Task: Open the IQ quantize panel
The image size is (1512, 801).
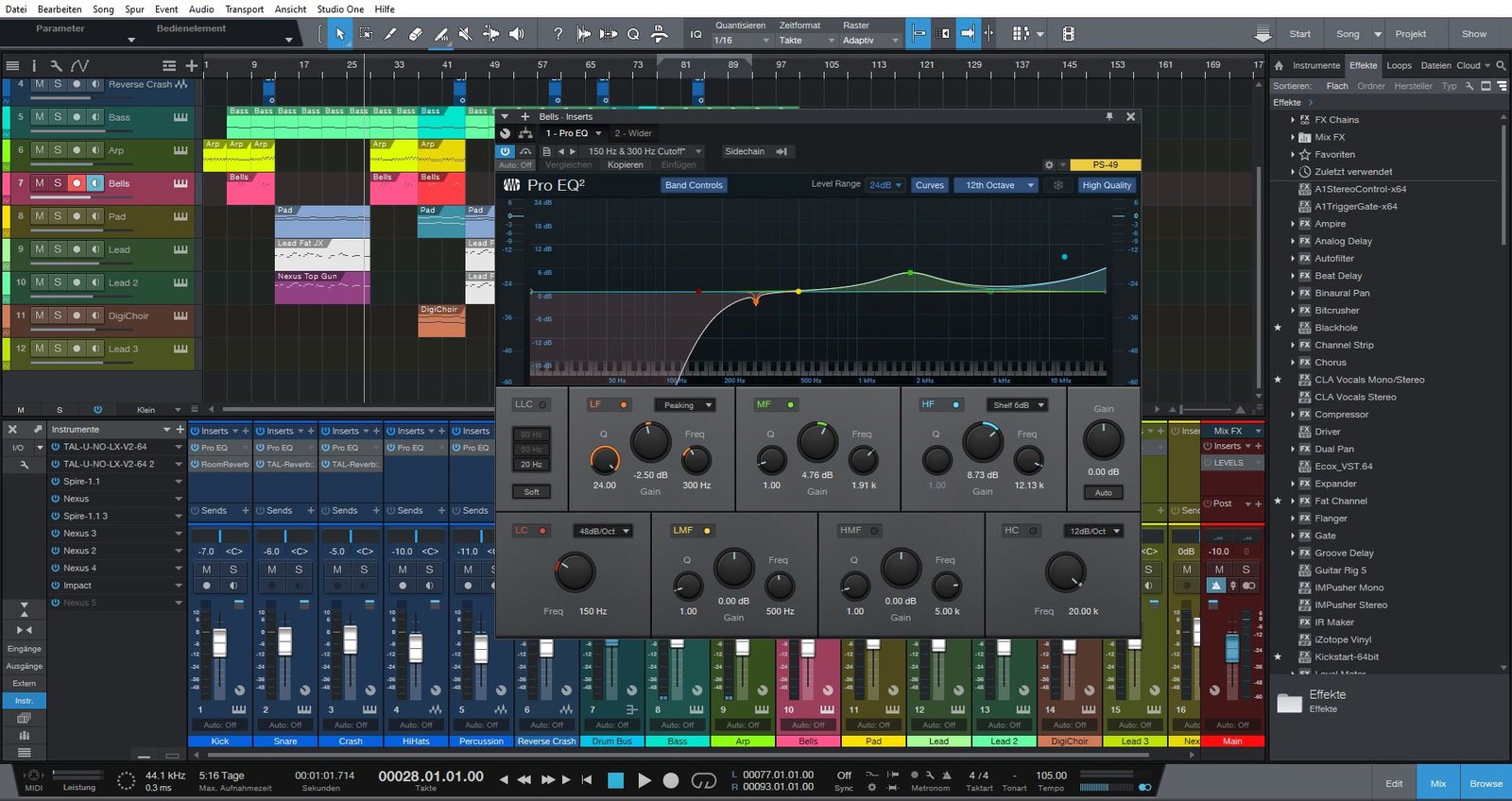Action: pos(696,34)
